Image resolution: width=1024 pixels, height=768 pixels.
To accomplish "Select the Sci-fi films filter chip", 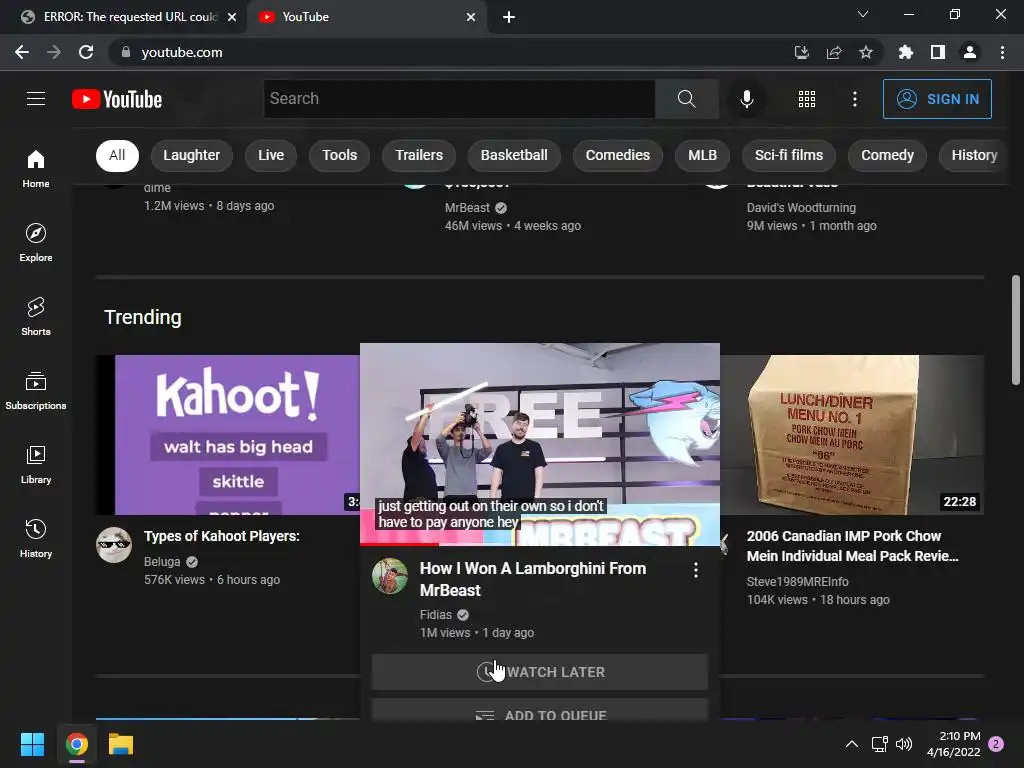I will click(x=789, y=155).
